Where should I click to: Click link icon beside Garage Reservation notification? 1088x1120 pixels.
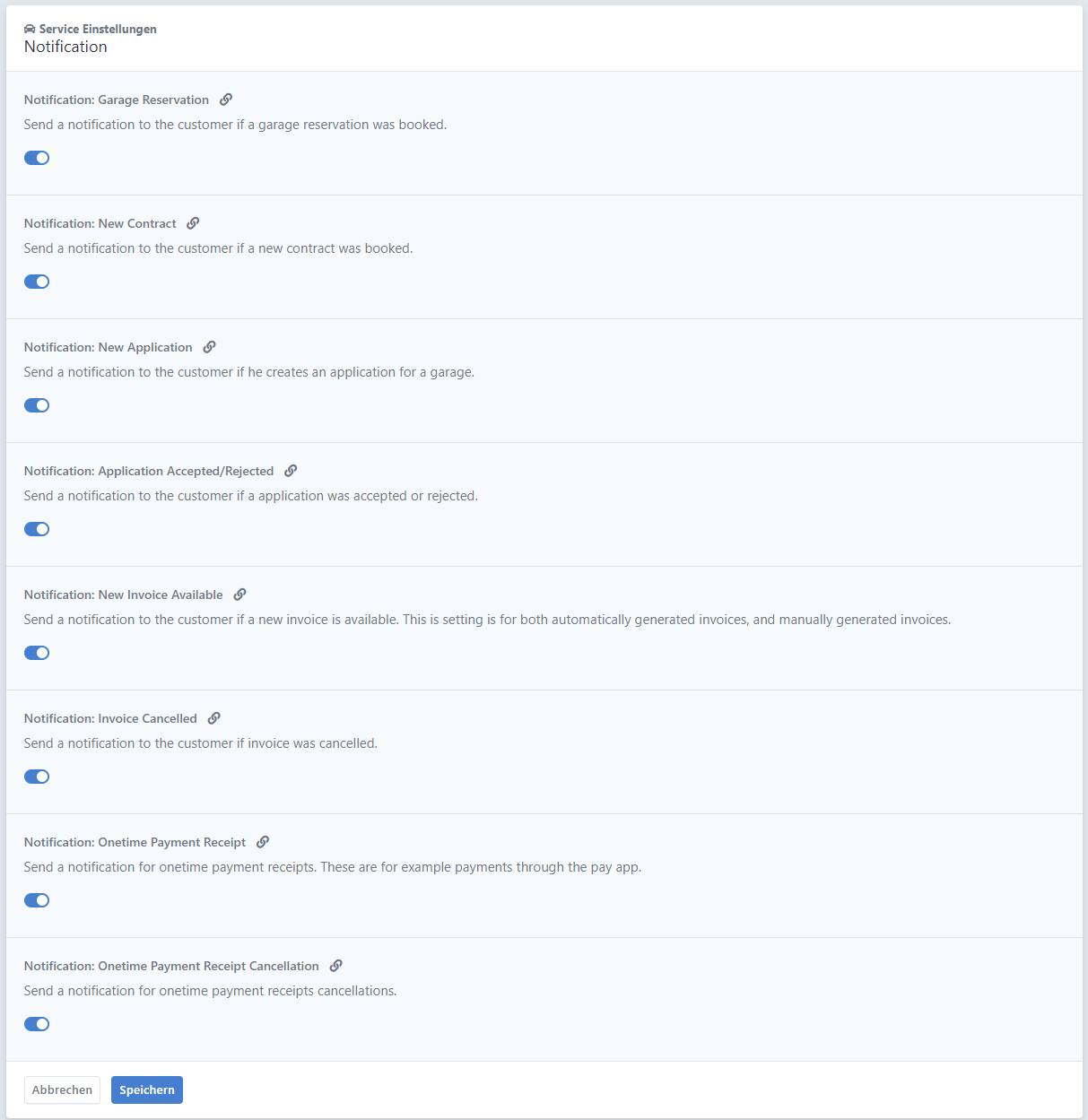(226, 100)
